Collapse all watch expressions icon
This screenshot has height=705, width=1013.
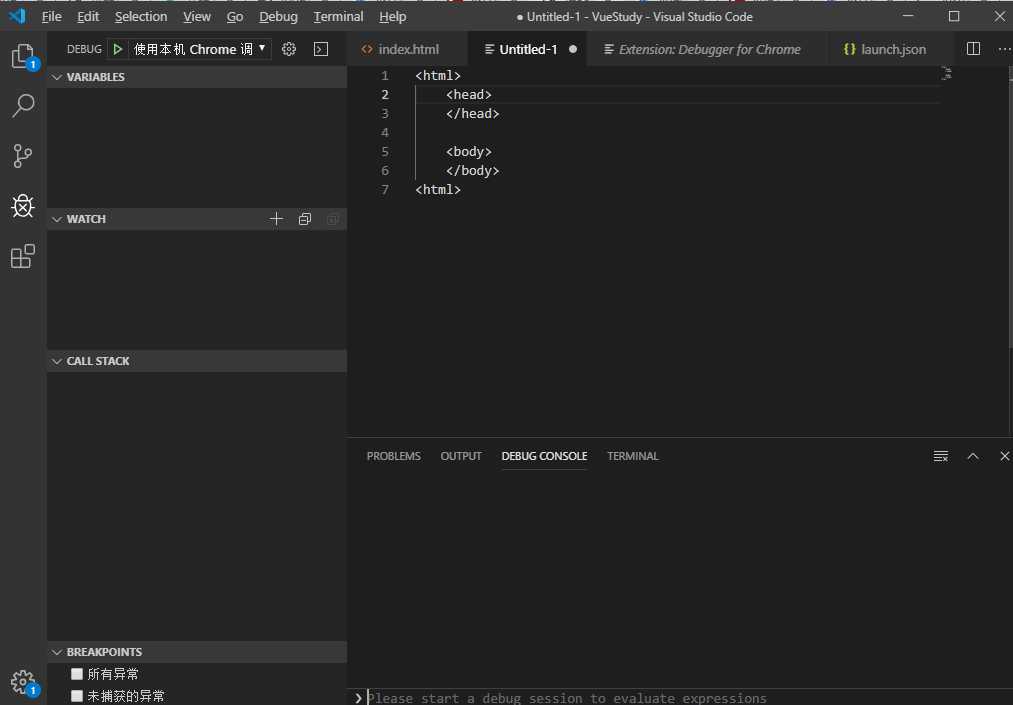[x=305, y=219]
